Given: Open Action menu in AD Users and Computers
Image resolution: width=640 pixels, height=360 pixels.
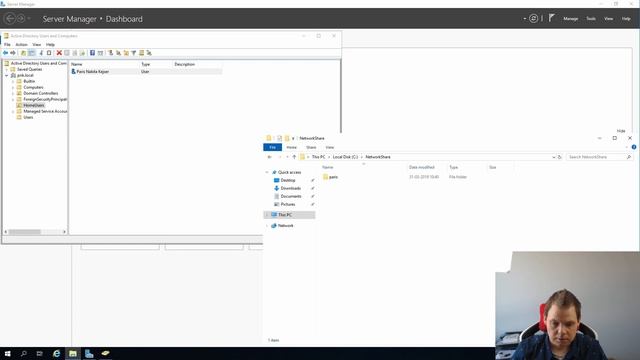Looking at the screenshot, I should tap(21, 44).
